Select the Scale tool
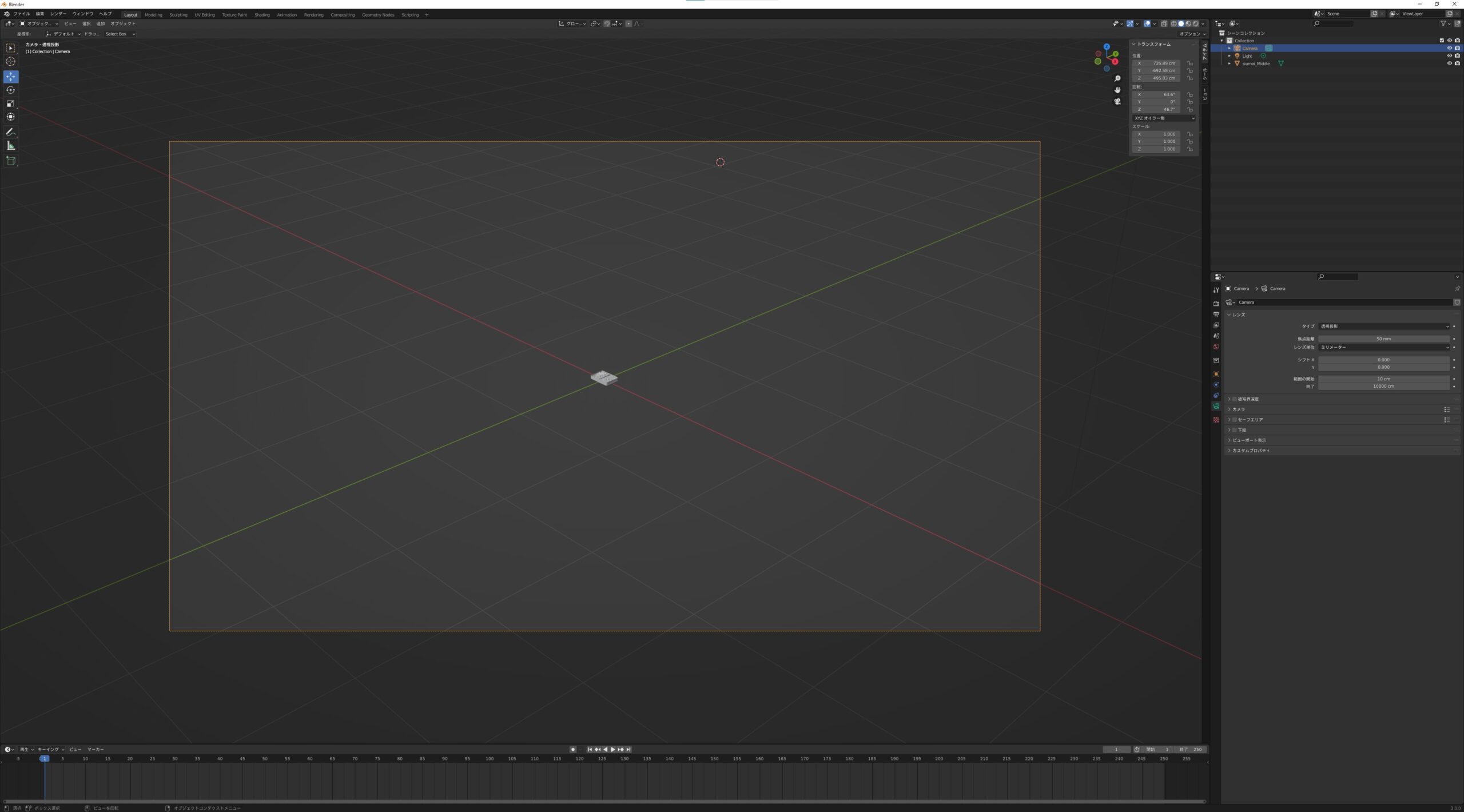This screenshot has width=1464, height=812. pyautogui.click(x=11, y=104)
